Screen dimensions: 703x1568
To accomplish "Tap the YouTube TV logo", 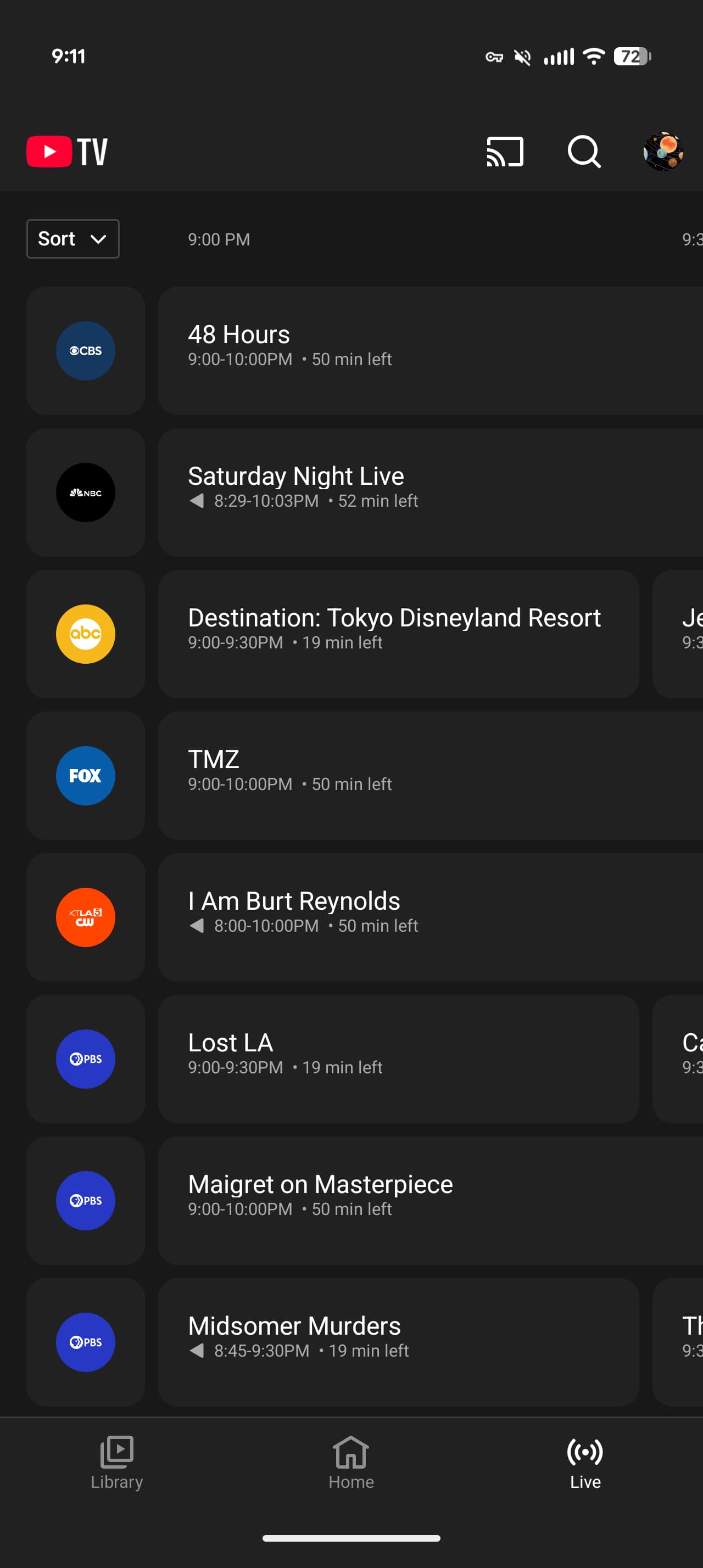I will (x=68, y=152).
